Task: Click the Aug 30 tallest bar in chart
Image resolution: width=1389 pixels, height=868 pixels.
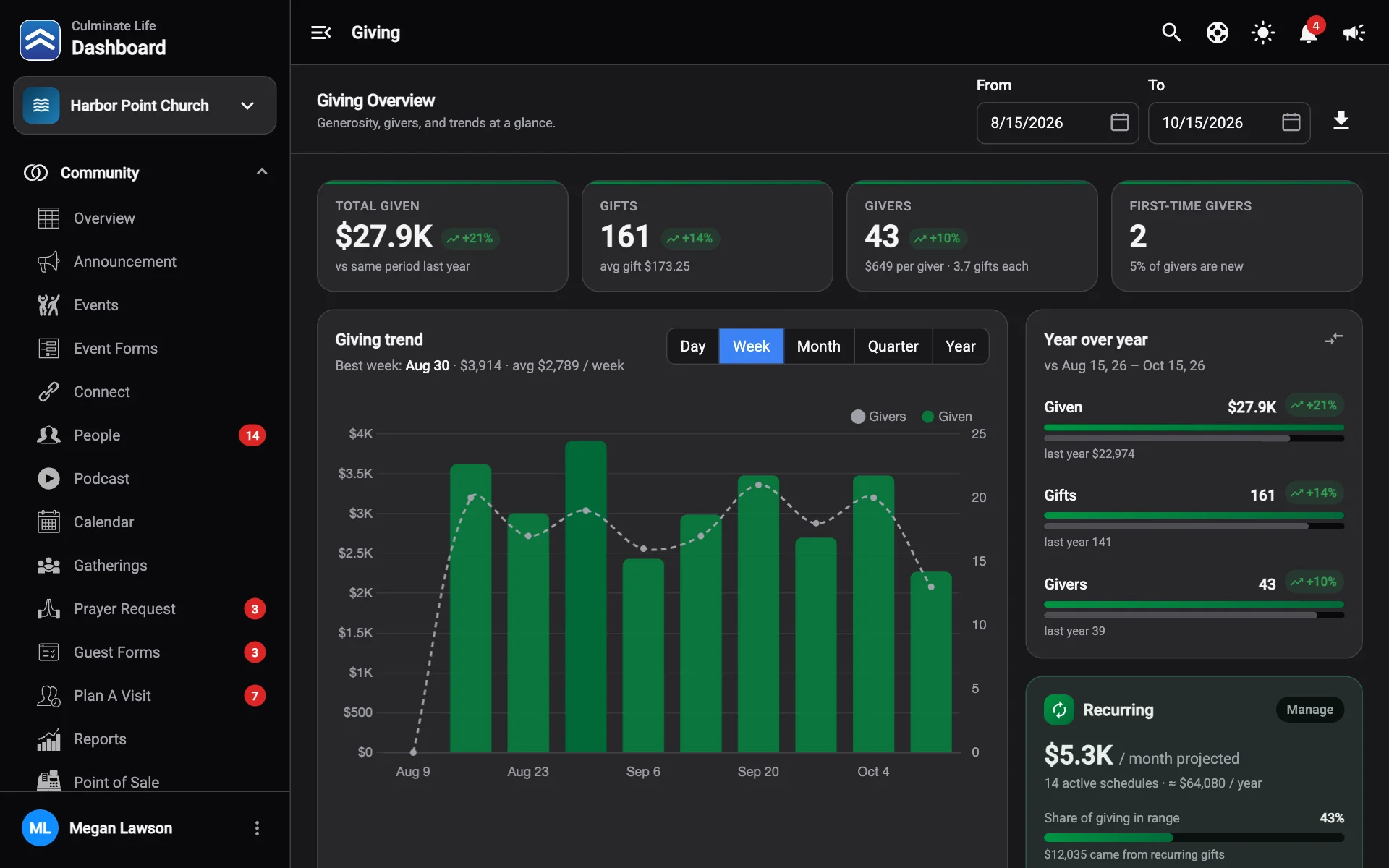Action: click(585, 597)
